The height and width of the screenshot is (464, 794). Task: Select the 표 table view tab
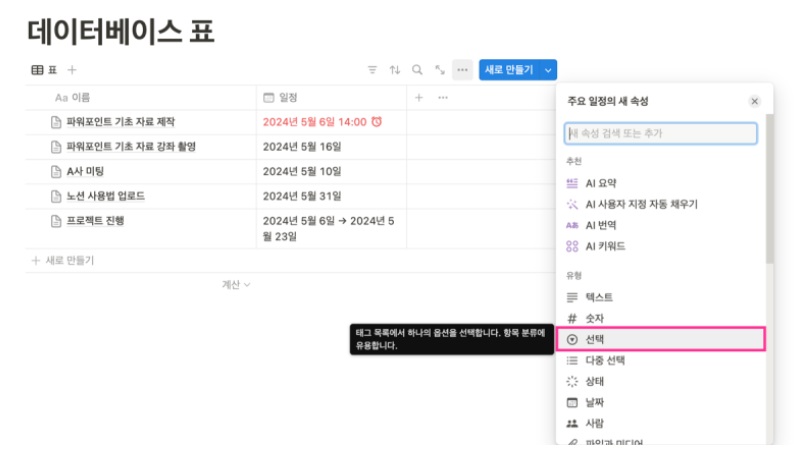coord(44,70)
